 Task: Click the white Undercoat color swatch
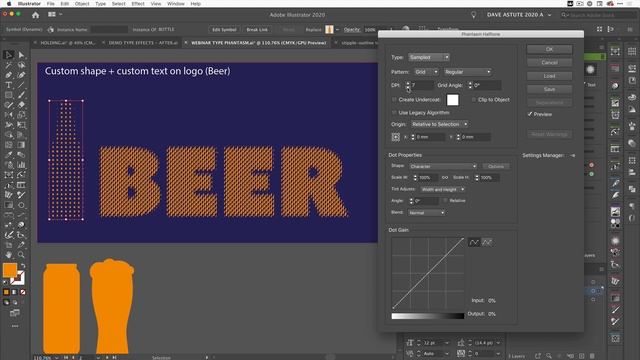[452, 100]
